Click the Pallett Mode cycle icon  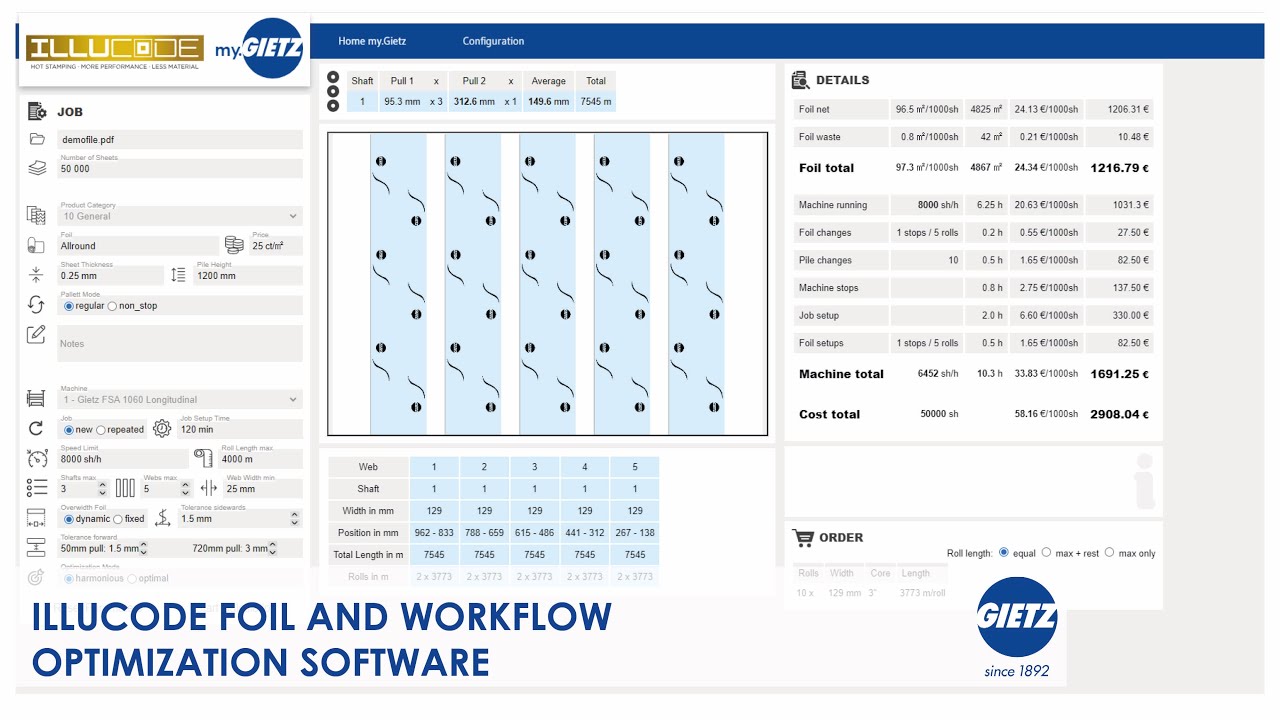pos(37,305)
